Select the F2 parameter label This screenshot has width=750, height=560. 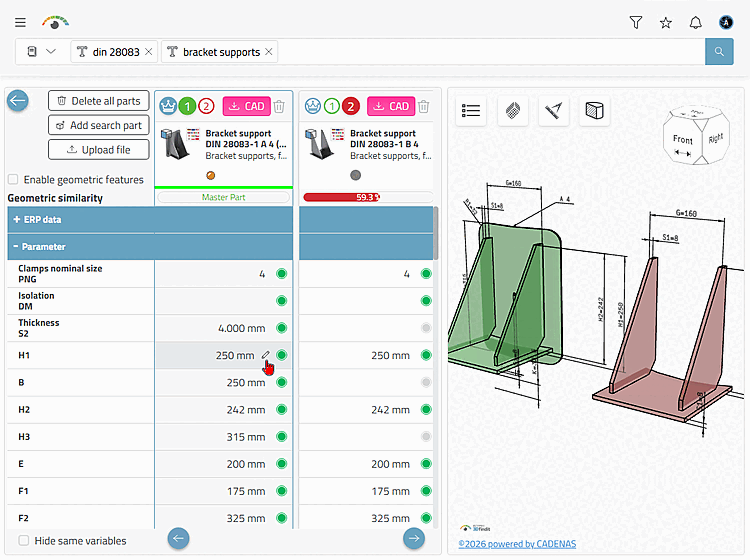[23, 518]
